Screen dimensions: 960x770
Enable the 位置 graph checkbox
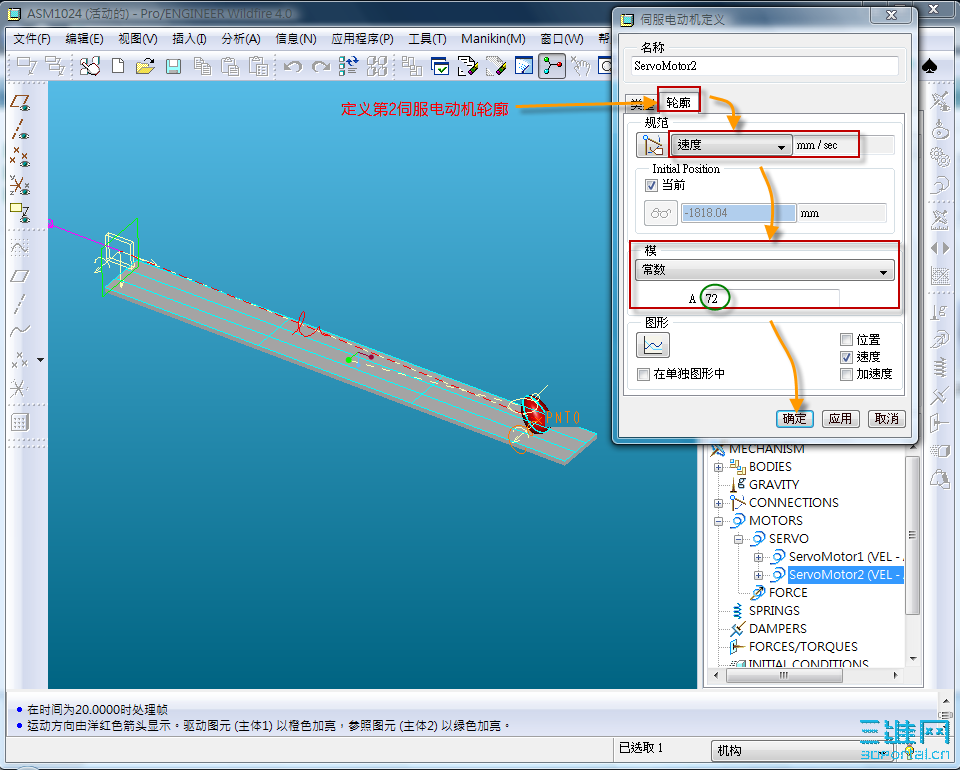point(846,340)
